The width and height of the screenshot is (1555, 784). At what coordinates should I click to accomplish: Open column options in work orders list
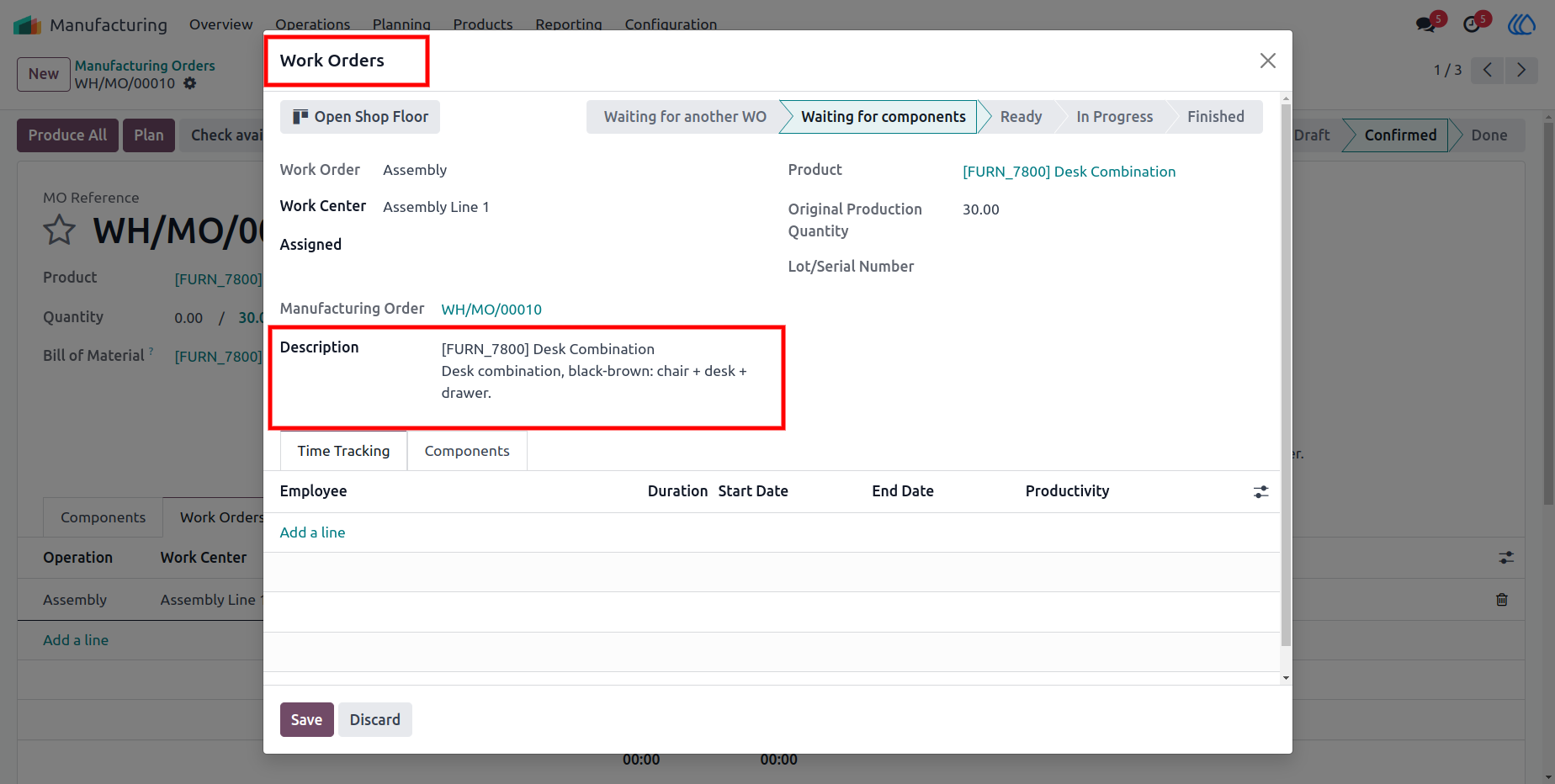click(x=1506, y=558)
